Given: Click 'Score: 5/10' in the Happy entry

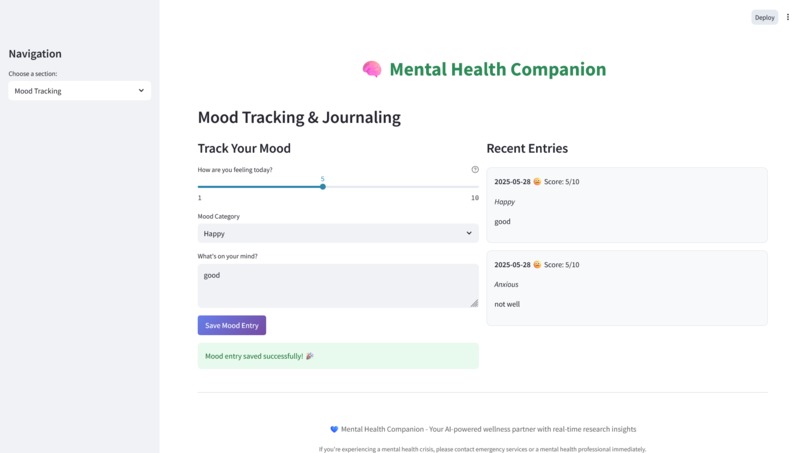Looking at the screenshot, I should coord(561,182).
